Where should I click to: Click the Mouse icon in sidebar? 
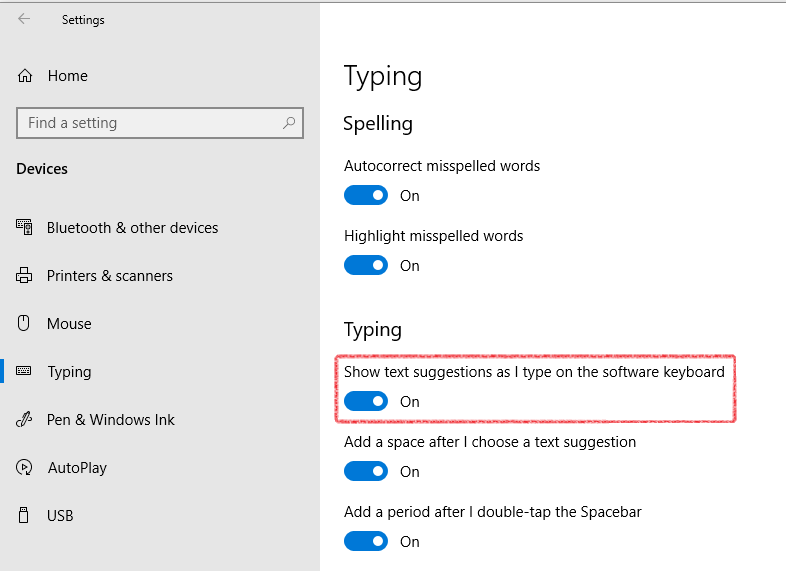coord(24,323)
